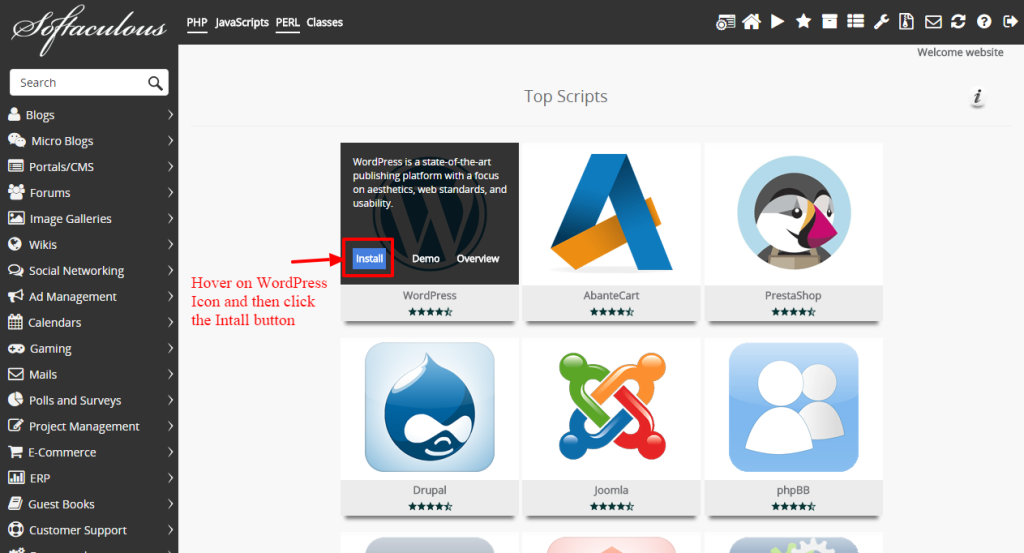Image resolution: width=1024 pixels, height=553 pixels.
Task: Expand the Project Management chevron
Action: [x=170, y=426]
